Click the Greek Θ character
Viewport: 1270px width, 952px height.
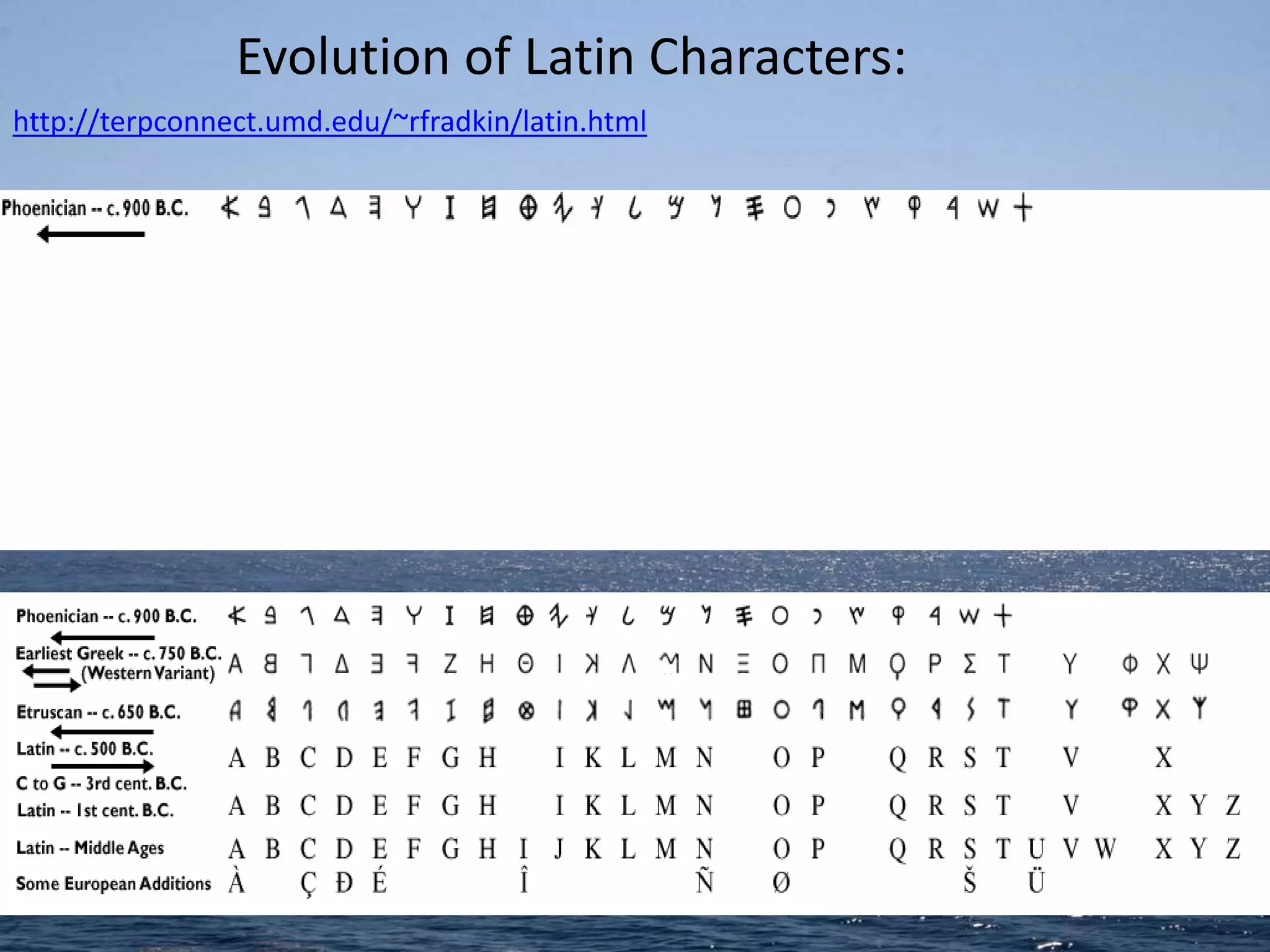coord(525,664)
